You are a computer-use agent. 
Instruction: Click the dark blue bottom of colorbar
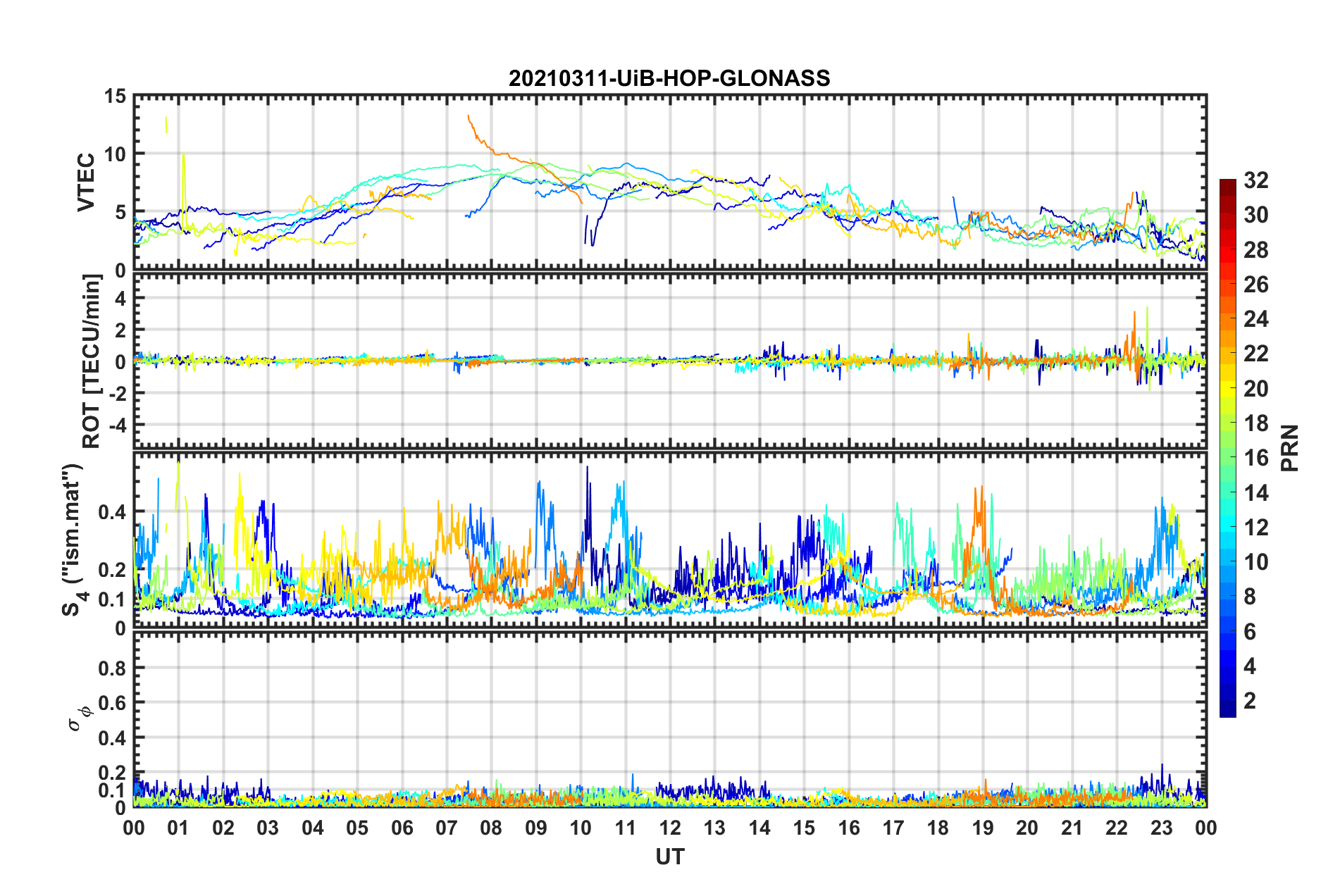click(x=1228, y=709)
